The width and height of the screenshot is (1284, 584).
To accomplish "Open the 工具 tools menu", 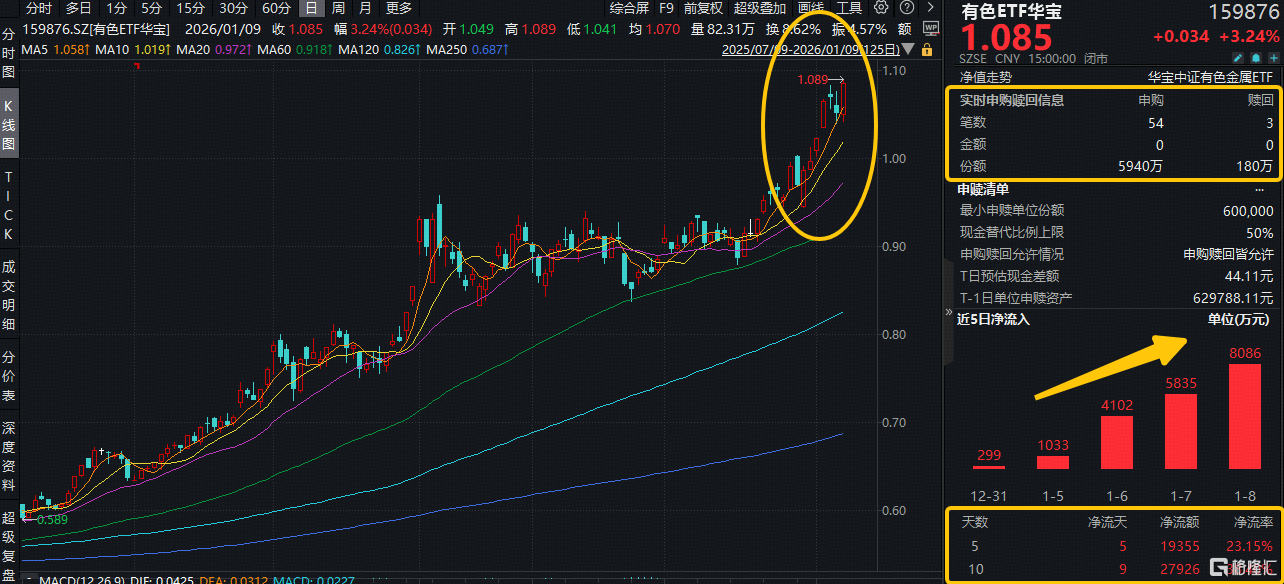I will coord(849,8).
